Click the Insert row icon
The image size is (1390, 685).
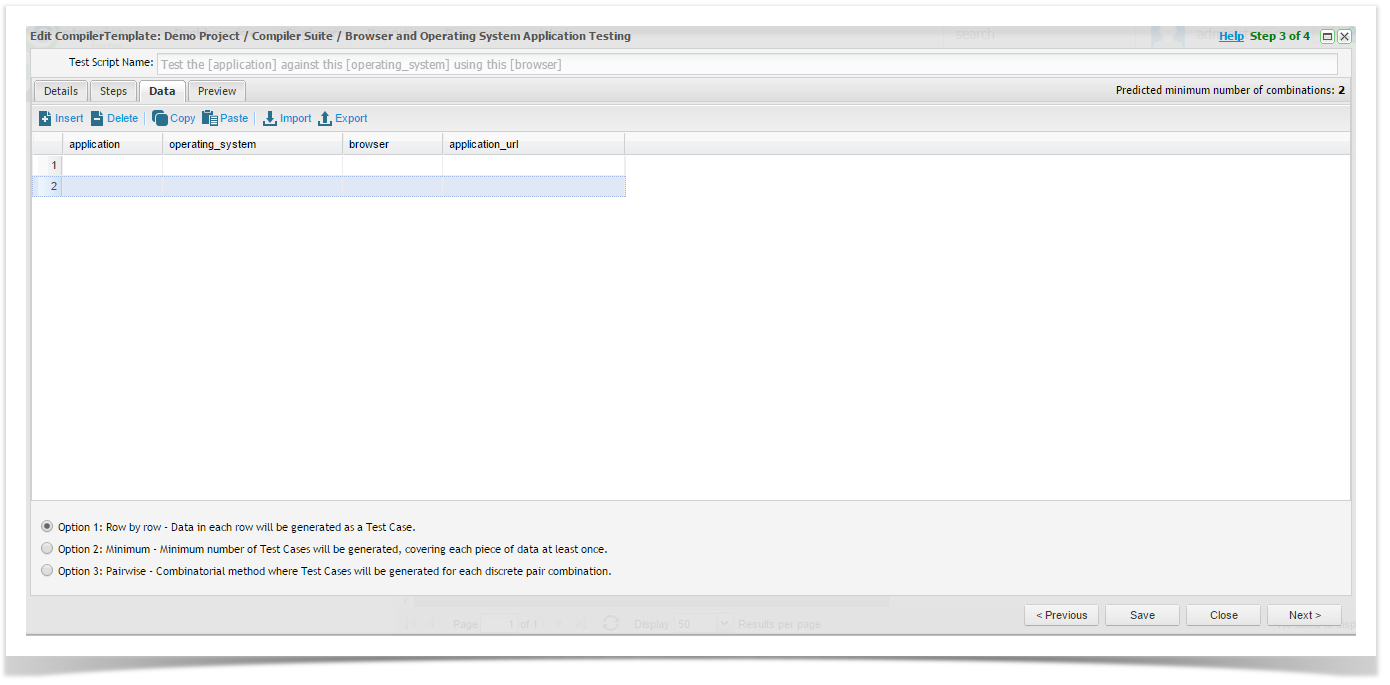[x=45, y=118]
